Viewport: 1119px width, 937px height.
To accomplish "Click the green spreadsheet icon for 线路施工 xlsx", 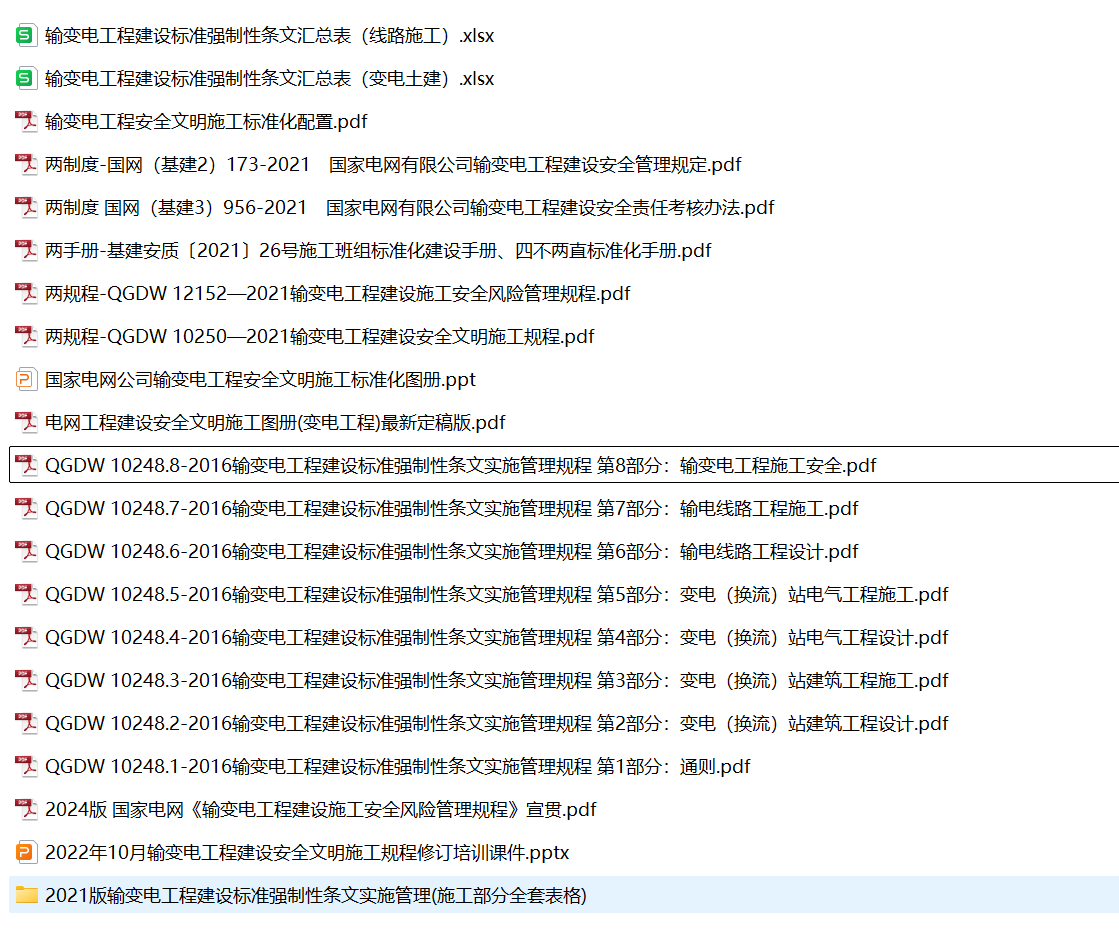I will point(26,35).
